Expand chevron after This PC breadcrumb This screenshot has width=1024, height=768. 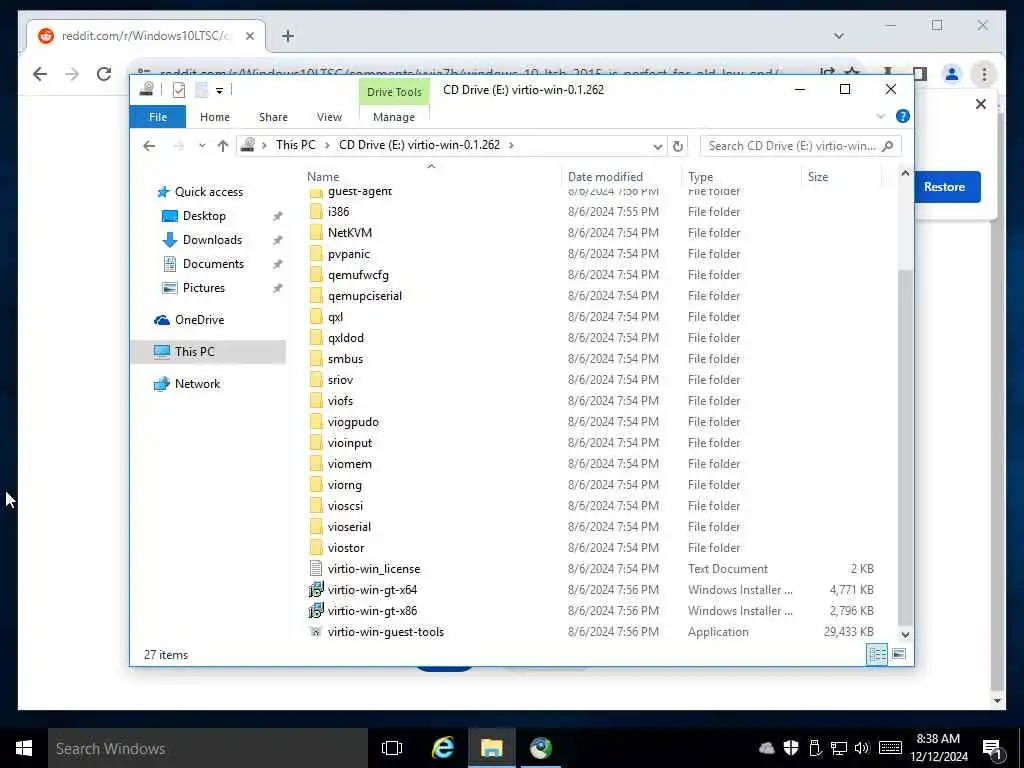coord(327,145)
